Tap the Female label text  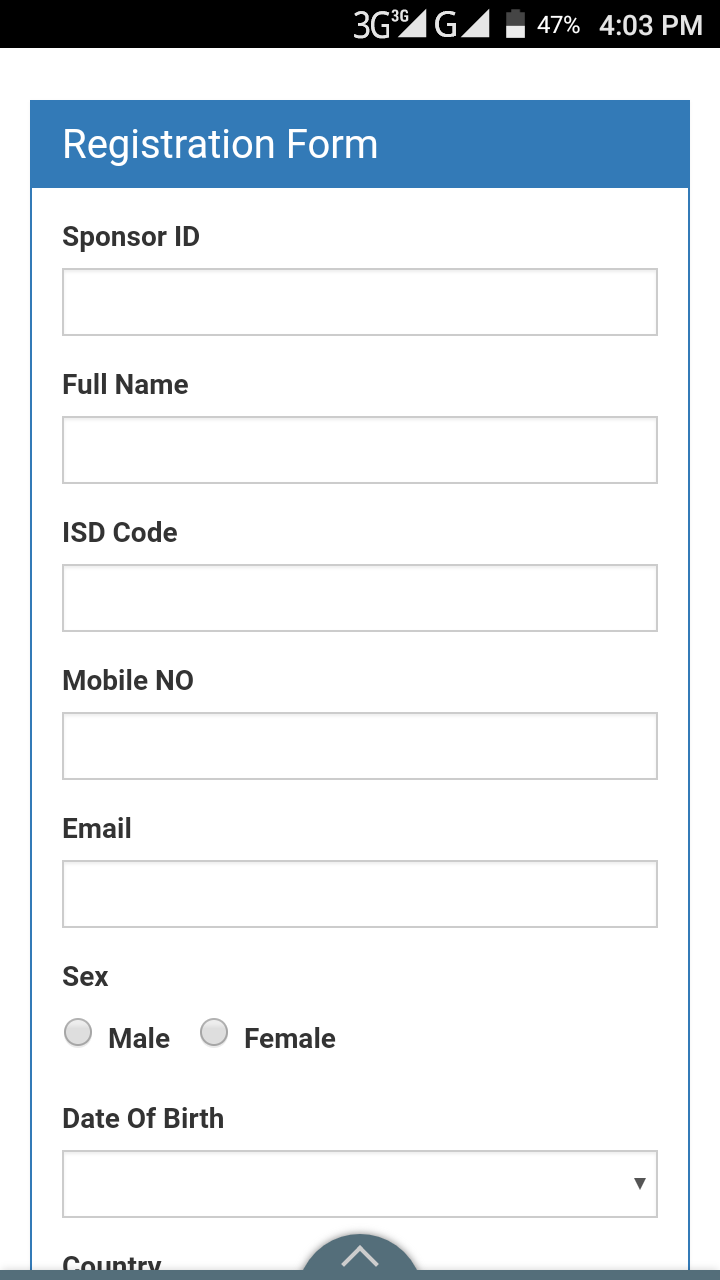(x=290, y=1039)
